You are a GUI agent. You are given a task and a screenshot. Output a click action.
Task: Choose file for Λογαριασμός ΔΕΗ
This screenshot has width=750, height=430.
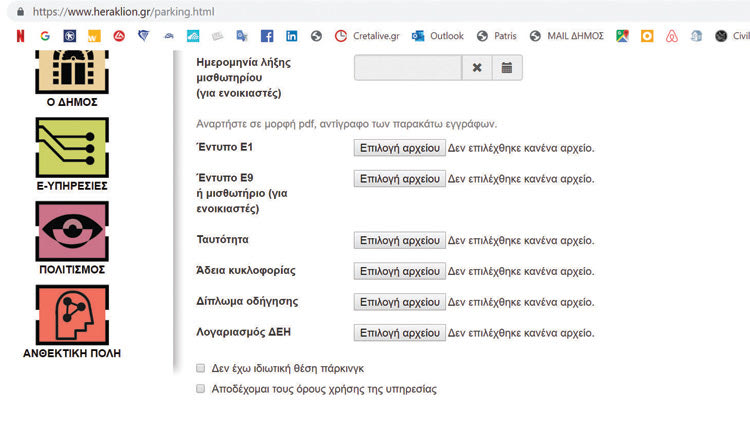point(399,332)
